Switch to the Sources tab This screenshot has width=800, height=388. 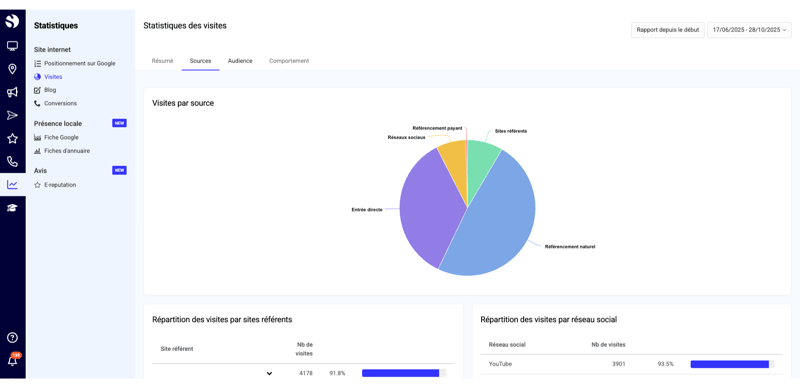coord(201,61)
